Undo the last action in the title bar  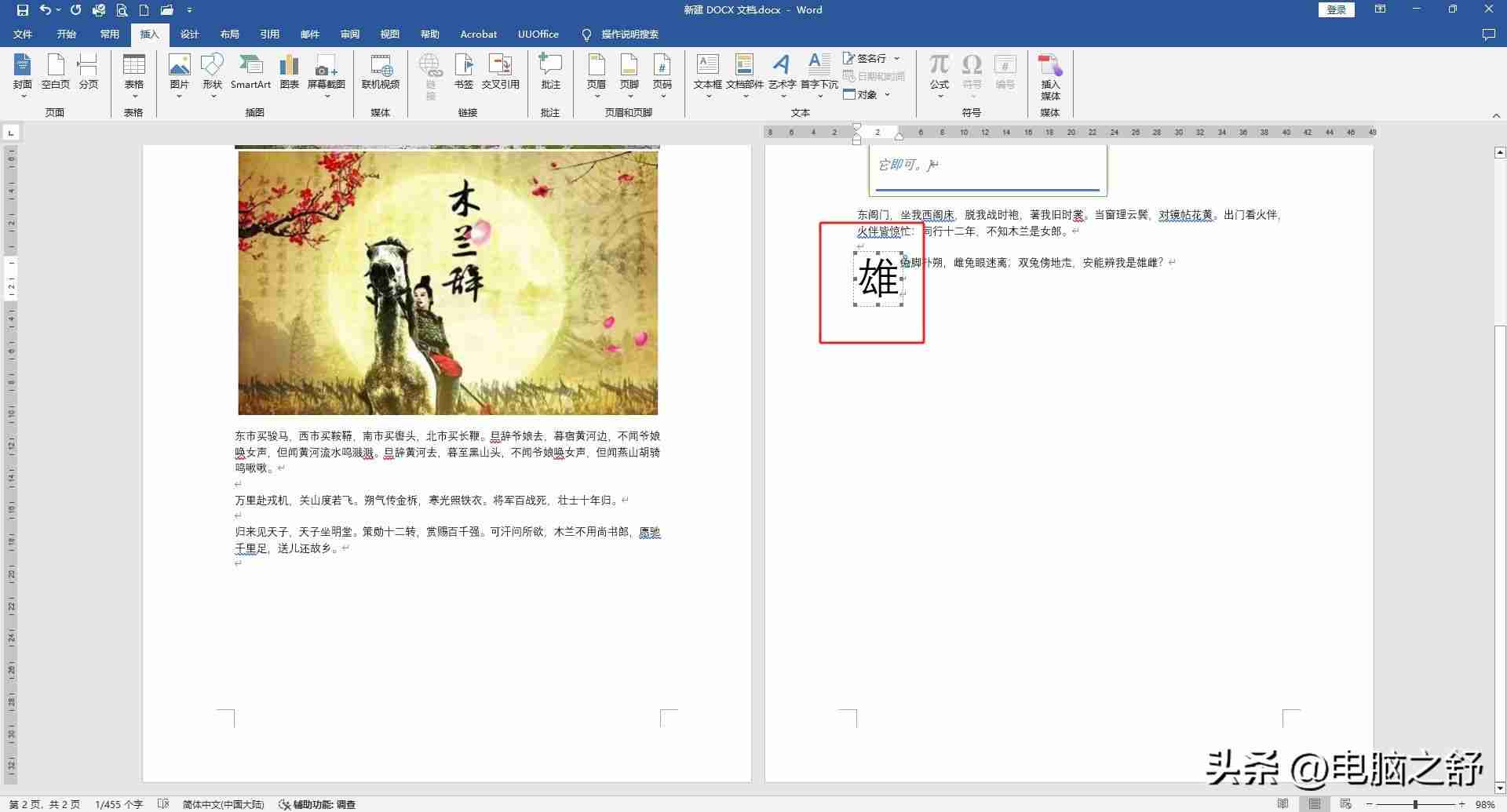(46, 10)
